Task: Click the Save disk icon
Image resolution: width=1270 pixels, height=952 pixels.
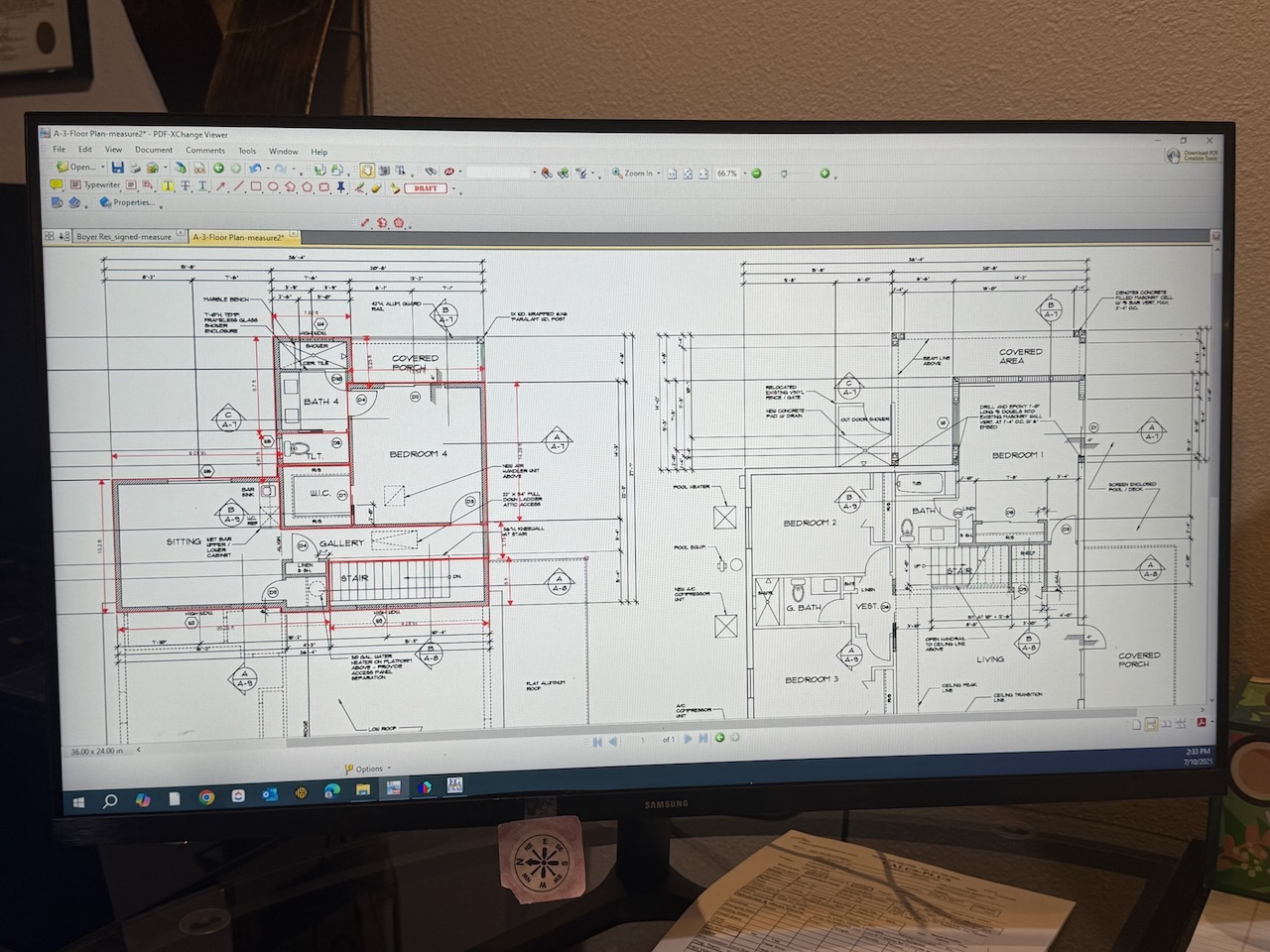Action: (118, 168)
